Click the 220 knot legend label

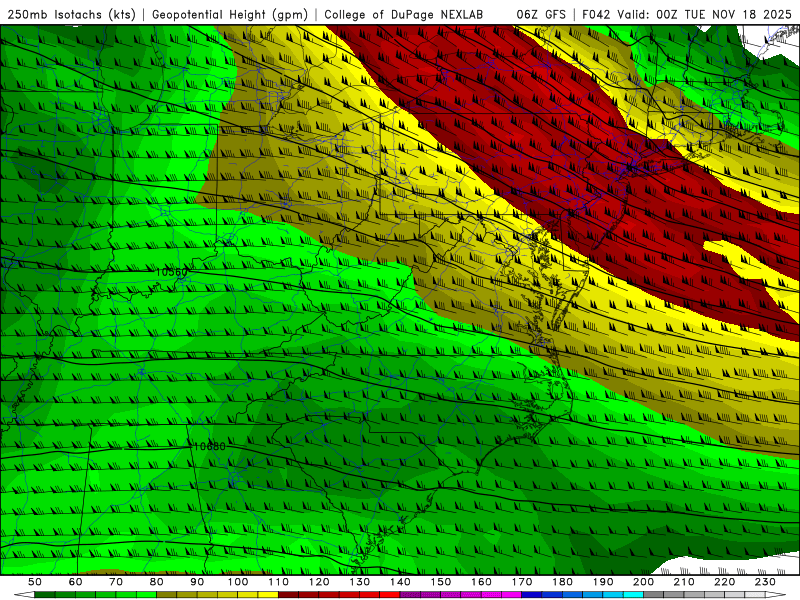tap(724, 582)
